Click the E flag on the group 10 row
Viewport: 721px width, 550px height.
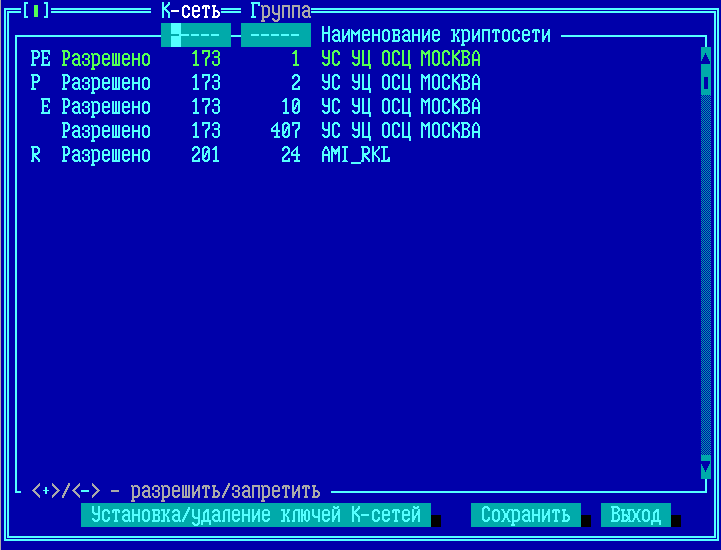[45, 107]
